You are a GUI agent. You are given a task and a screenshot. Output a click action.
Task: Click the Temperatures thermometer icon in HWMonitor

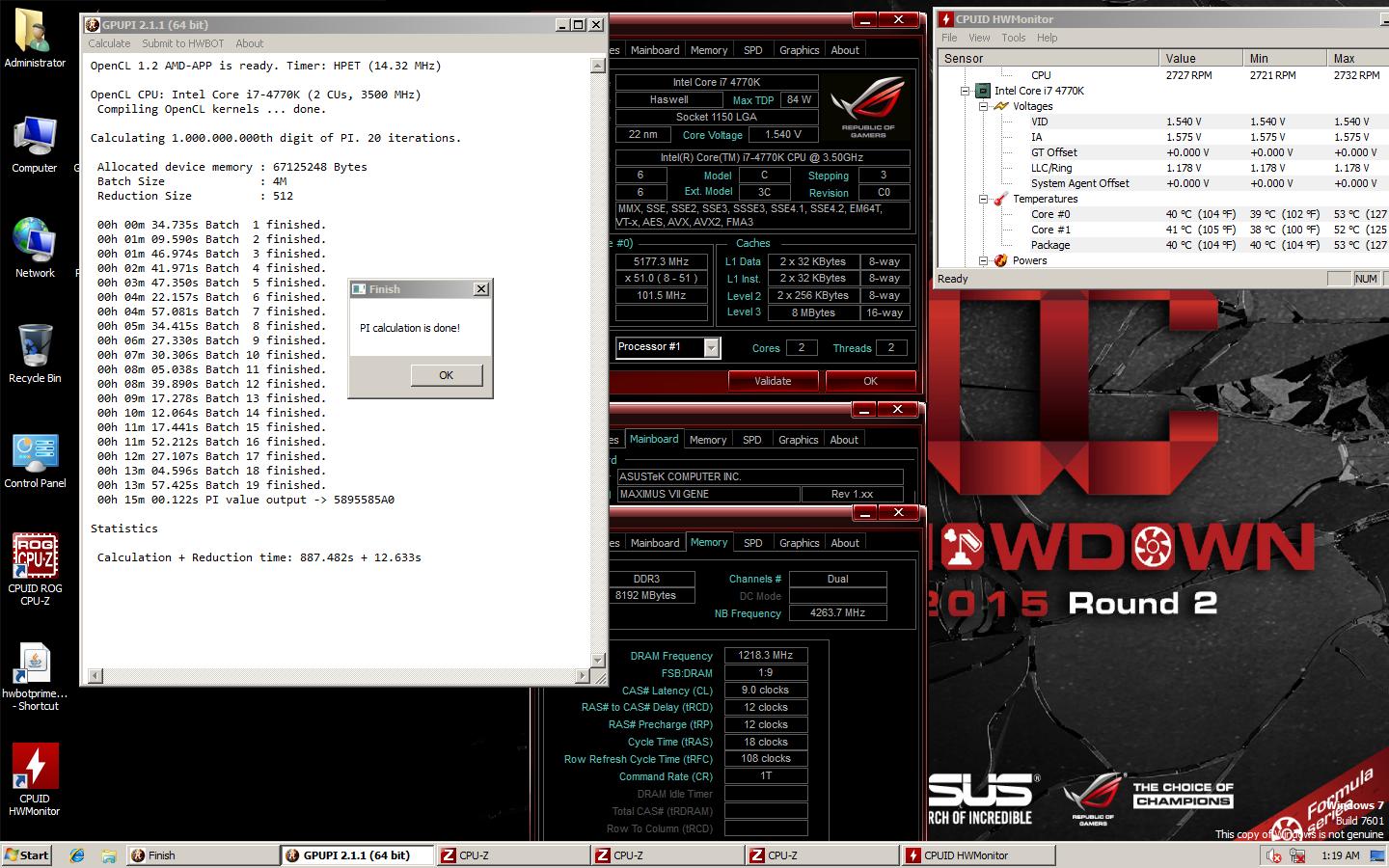pos(1001,199)
